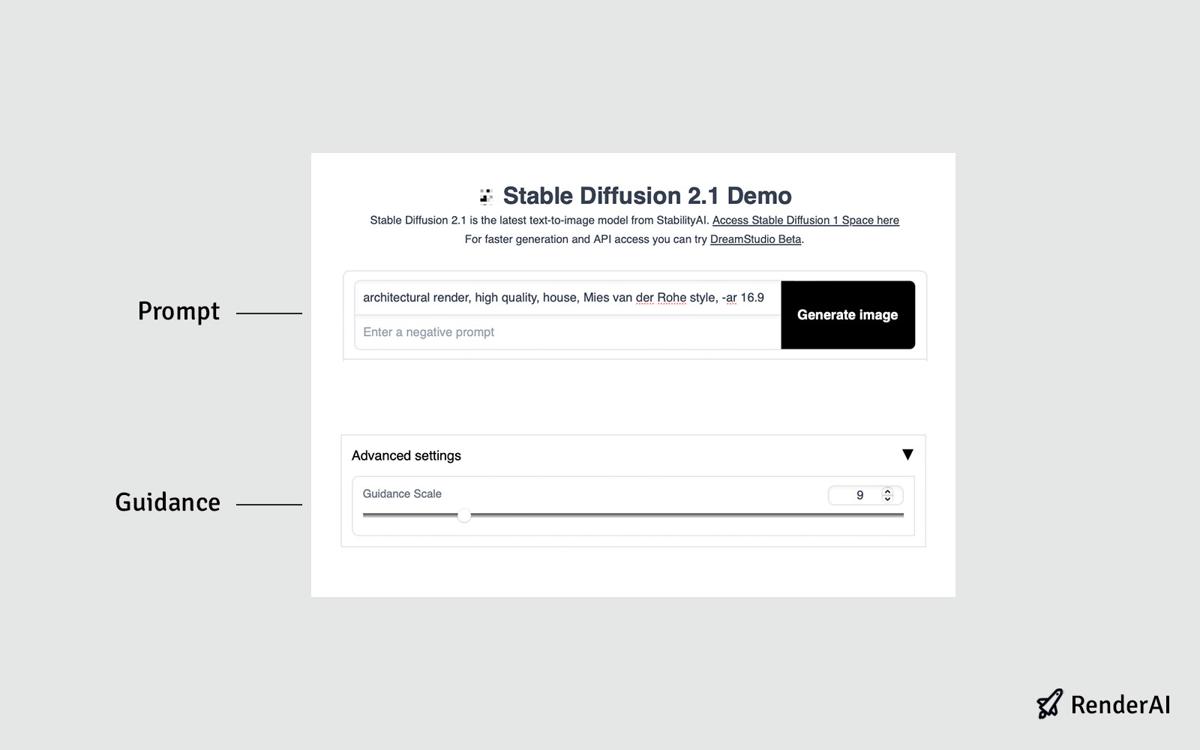Viewport: 1200px width, 750px height.
Task: Click the RenderAI wordmark text
Action: click(1120, 704)
